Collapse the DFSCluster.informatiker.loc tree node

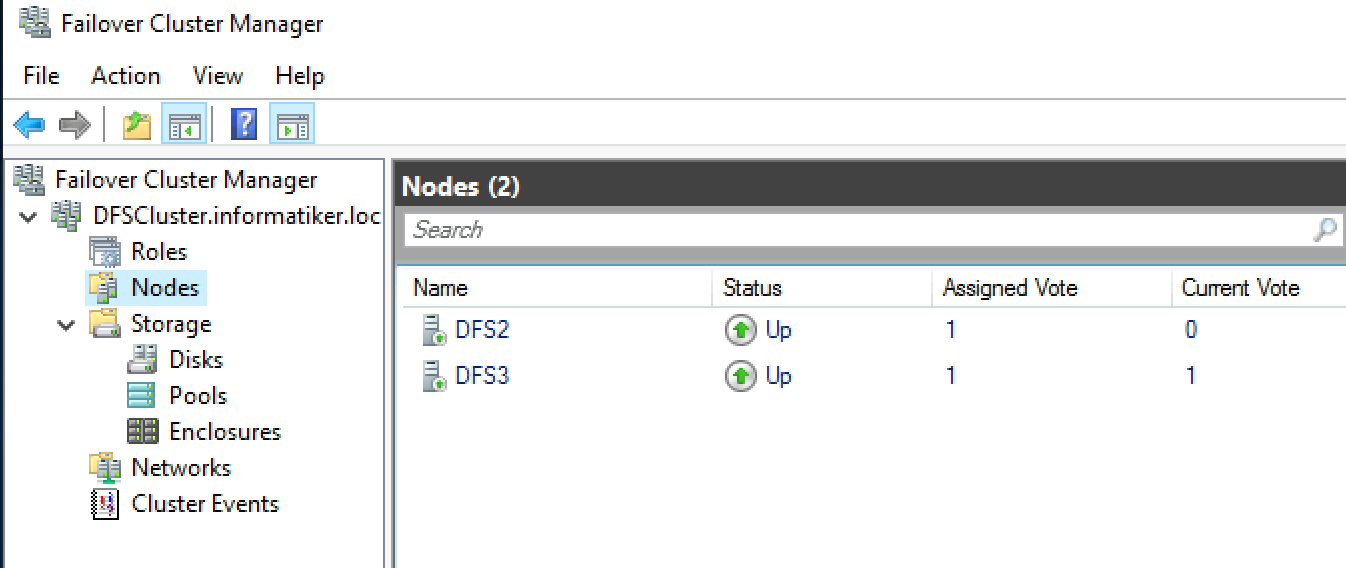(29, 215)
